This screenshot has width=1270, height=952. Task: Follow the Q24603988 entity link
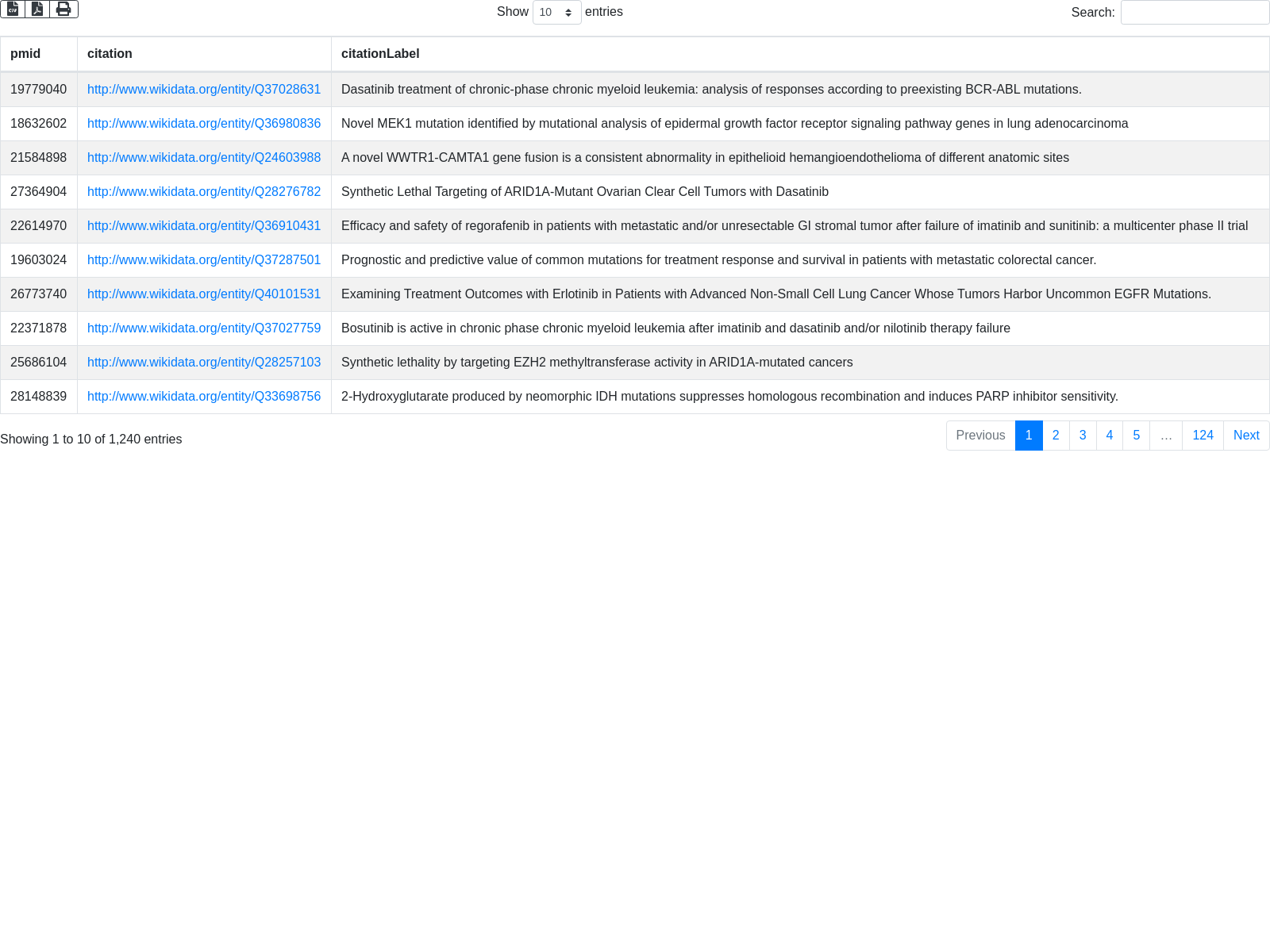204,158
